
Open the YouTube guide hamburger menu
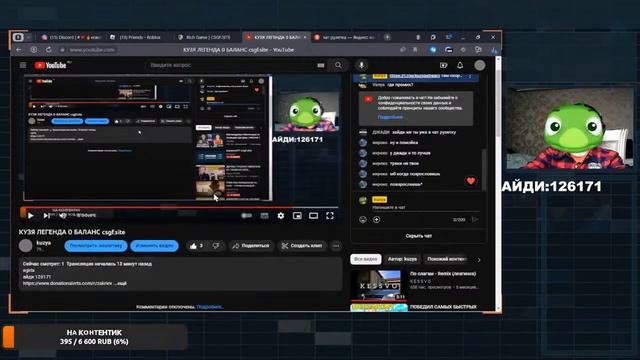23,65
